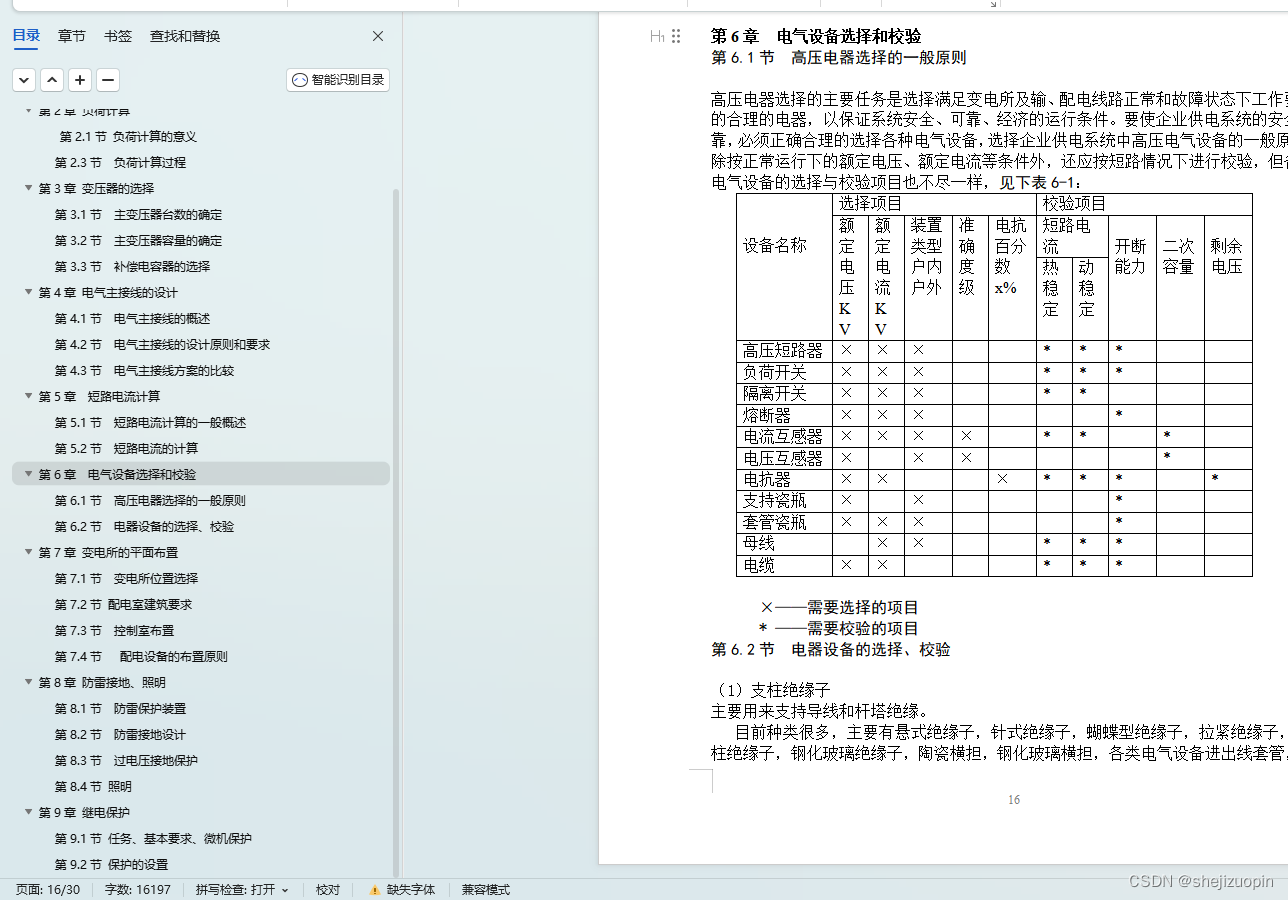The image size is (1288, 900).
Task: Open 第4.3节 电气主接线方案的比较
Action: click(x=144, y=370)
